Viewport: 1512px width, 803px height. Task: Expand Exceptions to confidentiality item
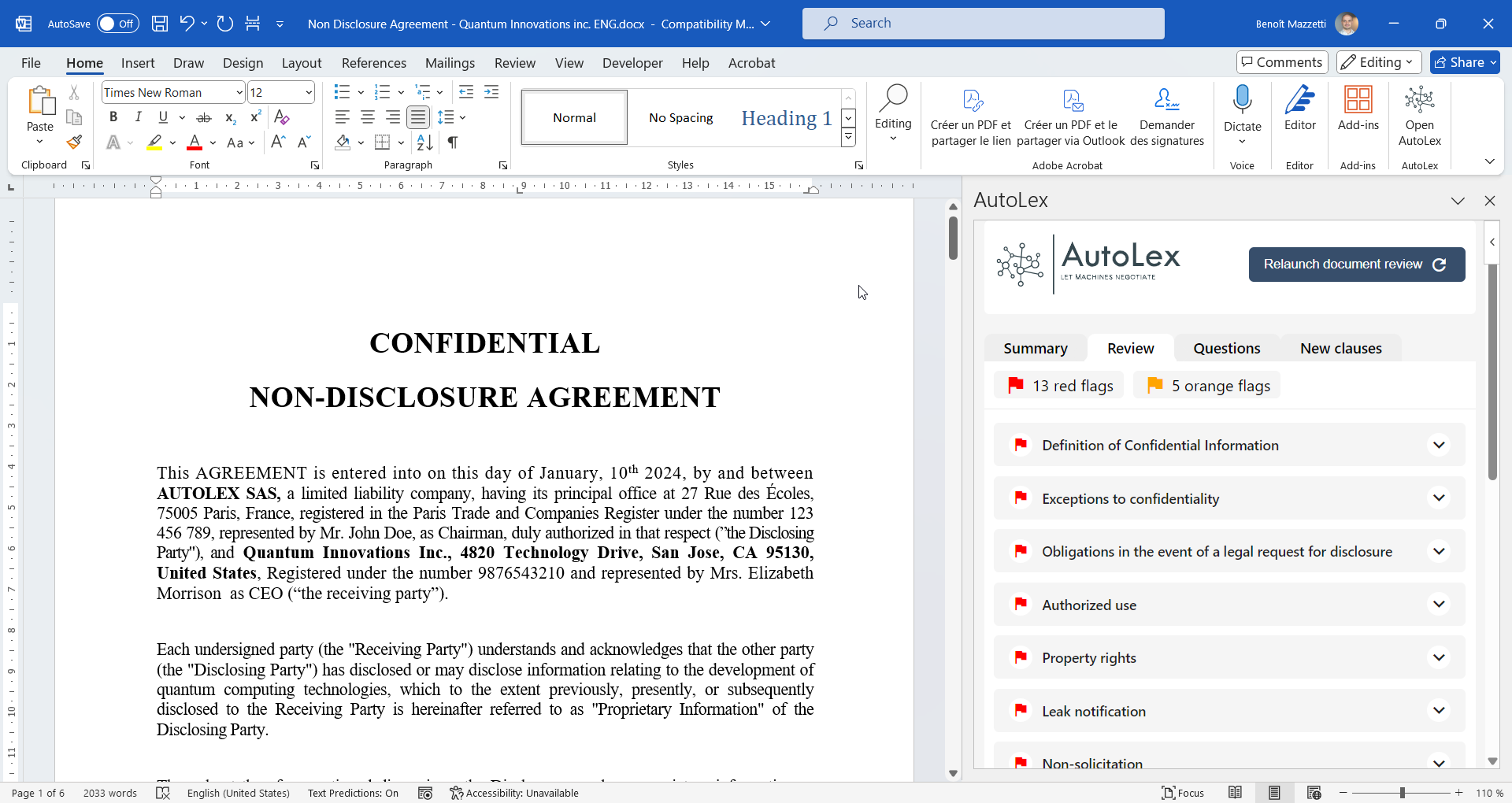click(x=1439, y=498)
